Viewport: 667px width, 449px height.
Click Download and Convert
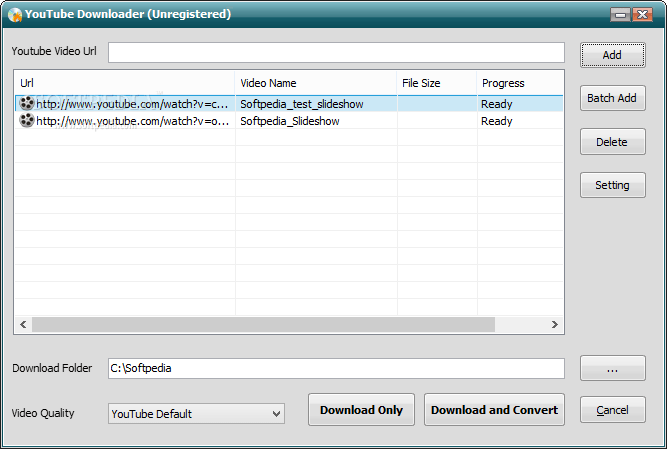[x=494, y=409]
